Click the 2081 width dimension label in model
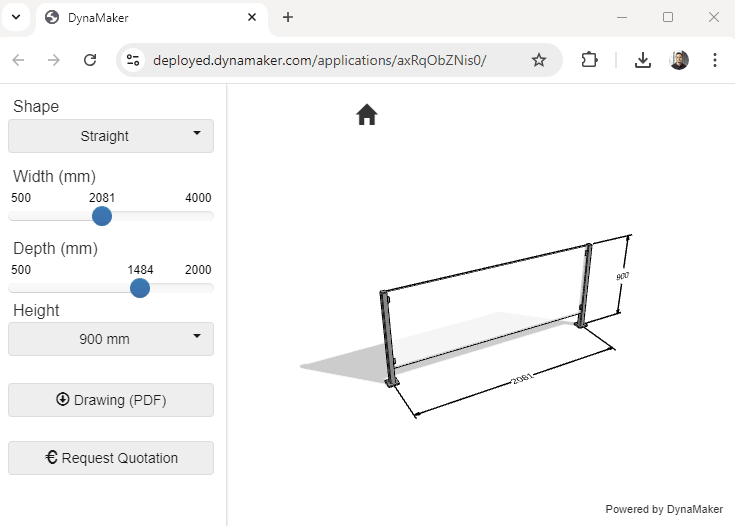The height and width of the screenshot is (526, 735). coord(522,378)
